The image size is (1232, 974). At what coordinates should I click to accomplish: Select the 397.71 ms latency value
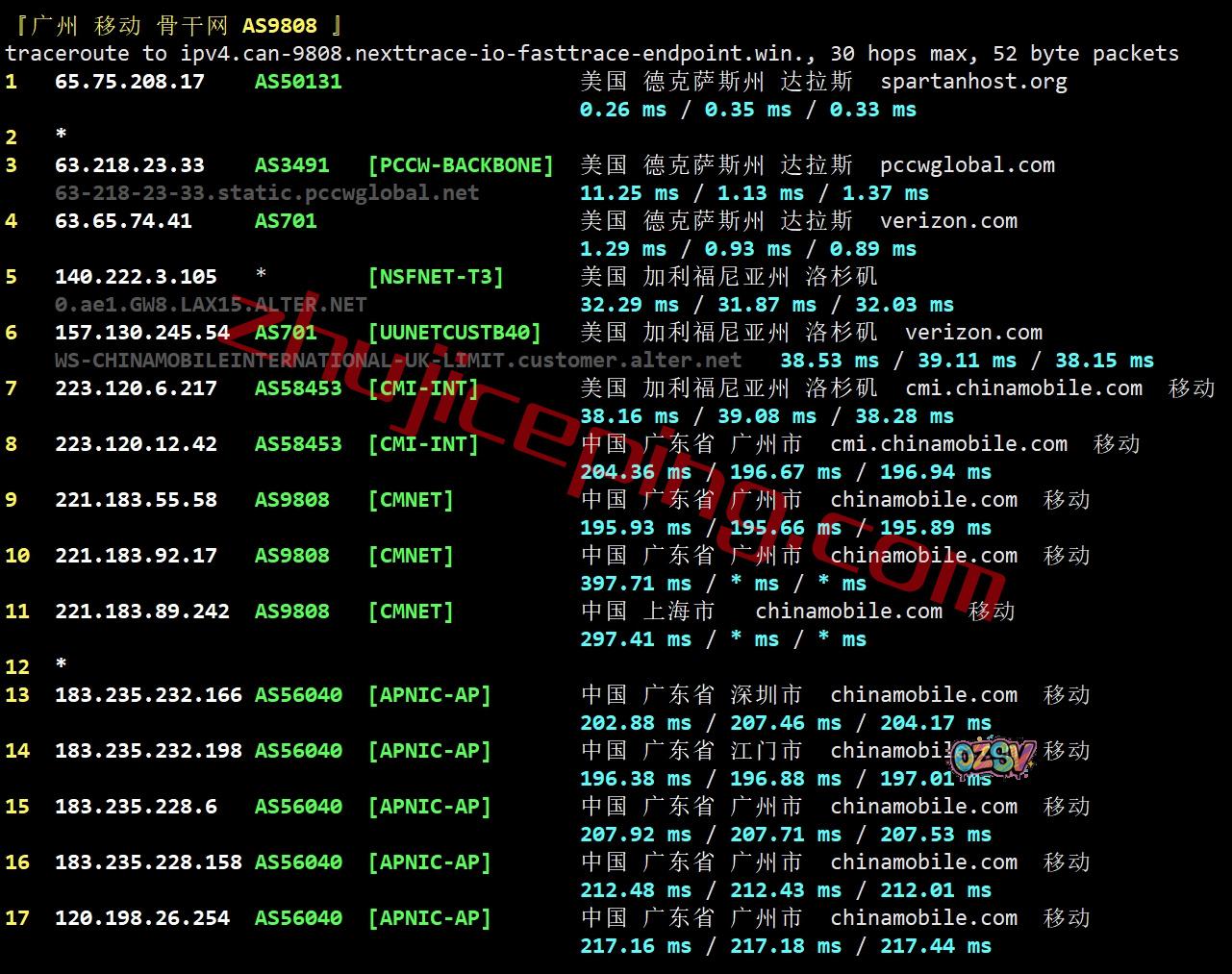click(635, 584)
